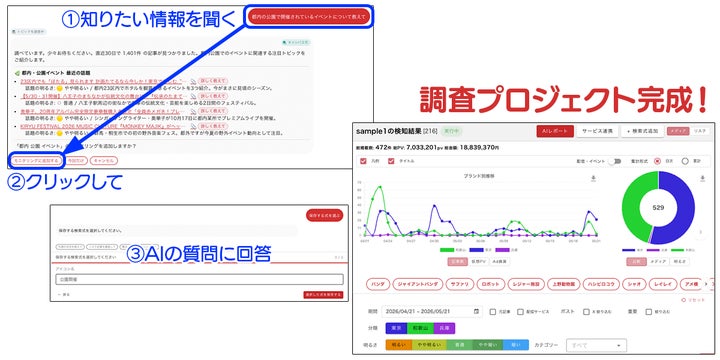
Task: Click 詳しく教えて for the 奥華子 article
Action: tap(213, 111)
